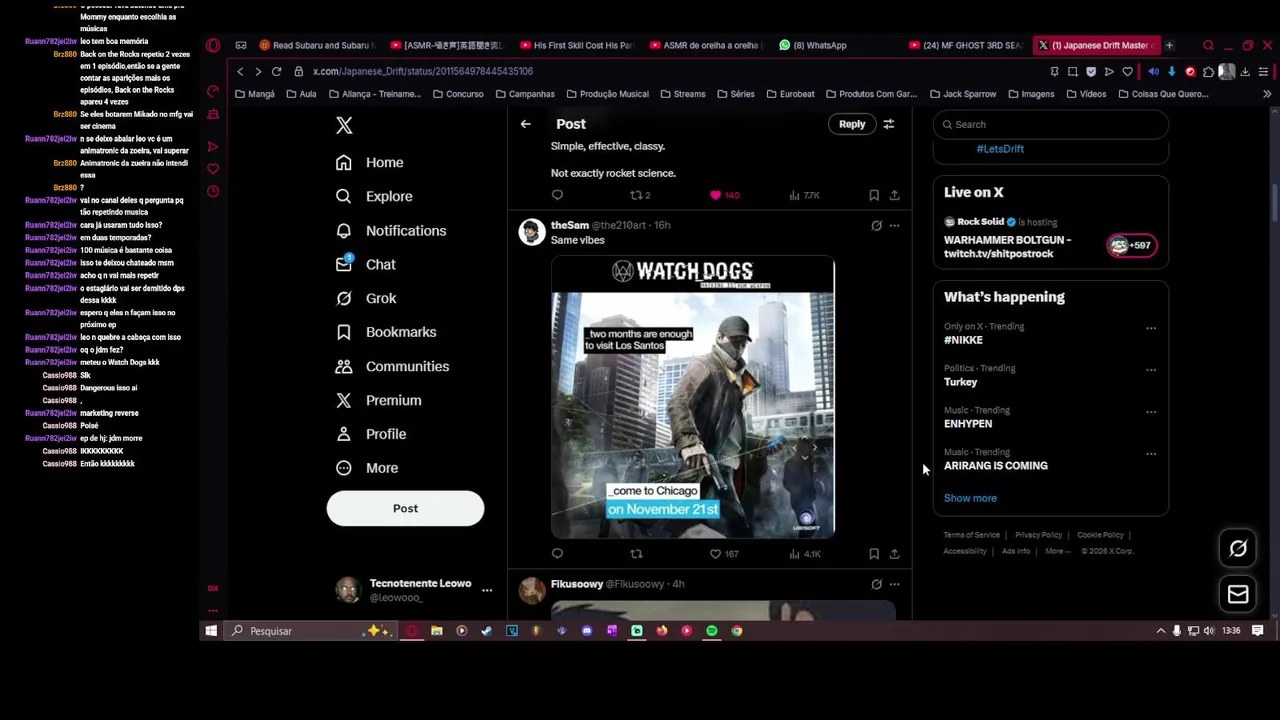Open reply sorting options icon
1280x720 pixels.
889,124
